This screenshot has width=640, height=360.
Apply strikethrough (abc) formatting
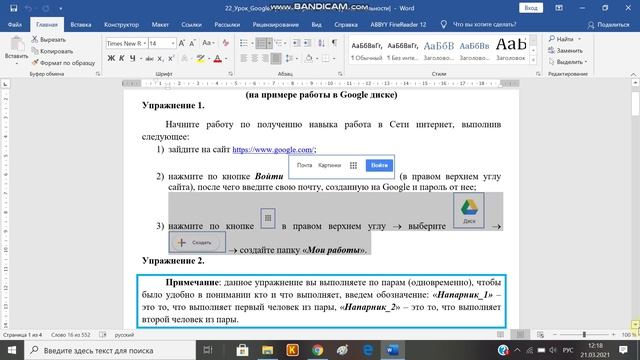tap(149, 59)
